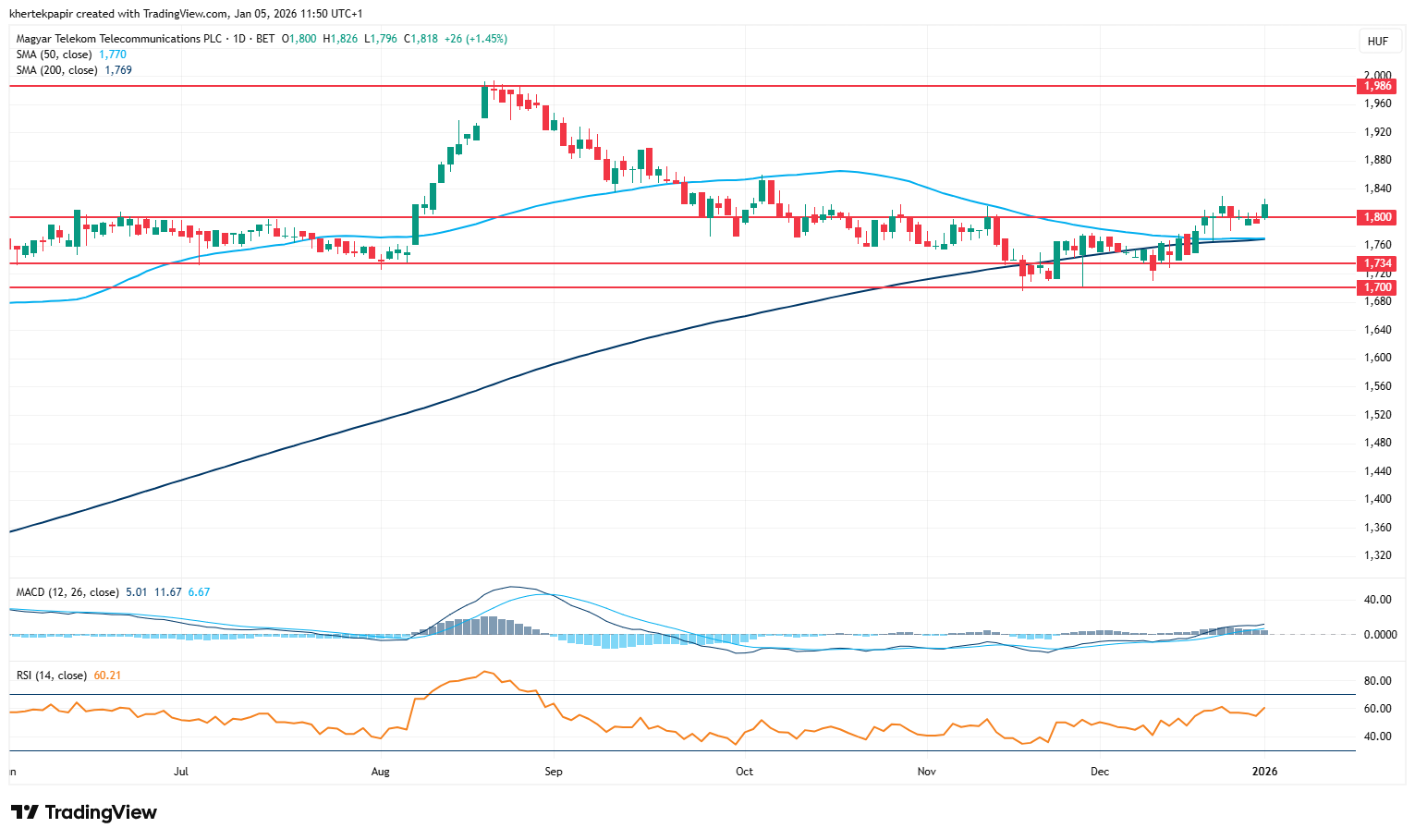Click the Aug label on time axis
The width and height of the screenshot is (1415, 840).
pos(380,771)
